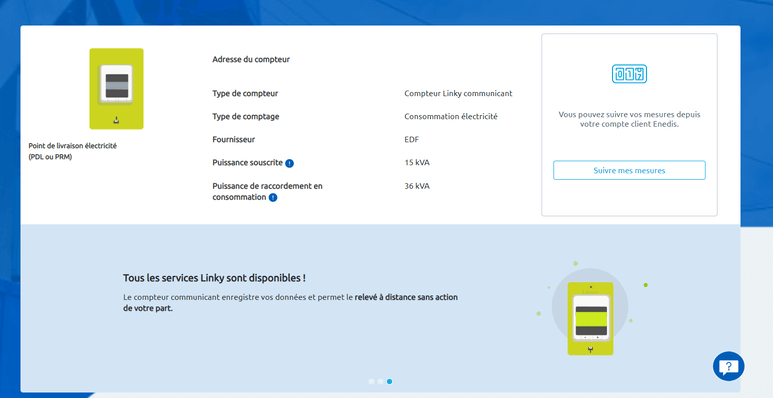The image size is (773, 398).
Task: Click the Suivre mes mesures button
Action: (629, 170)
